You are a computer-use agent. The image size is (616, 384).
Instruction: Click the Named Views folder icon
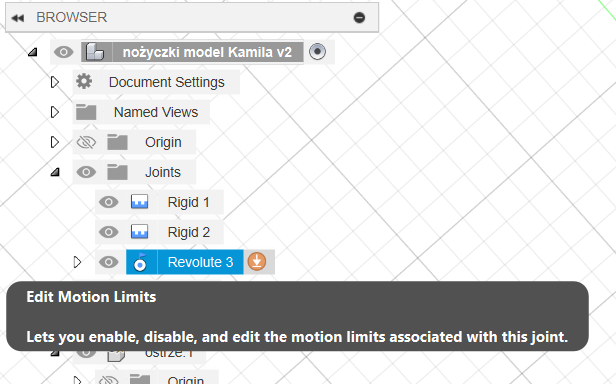[86, 112]
